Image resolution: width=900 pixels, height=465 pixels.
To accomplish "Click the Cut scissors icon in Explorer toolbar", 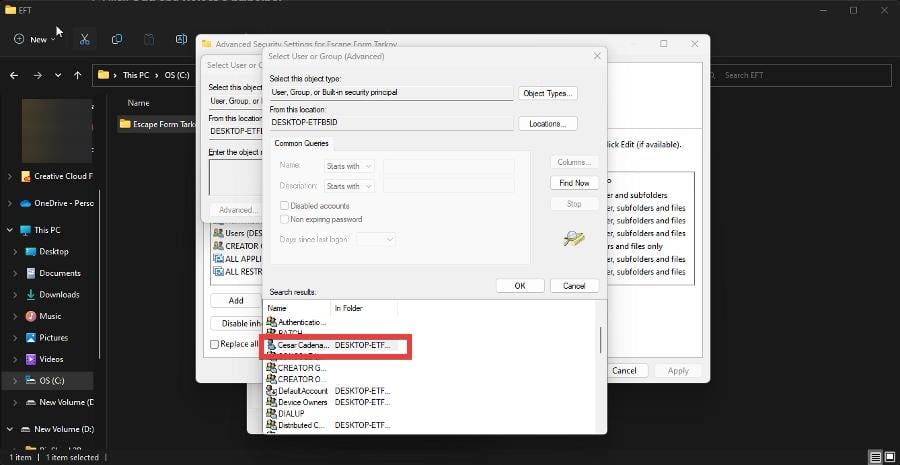I will point(85,39).
